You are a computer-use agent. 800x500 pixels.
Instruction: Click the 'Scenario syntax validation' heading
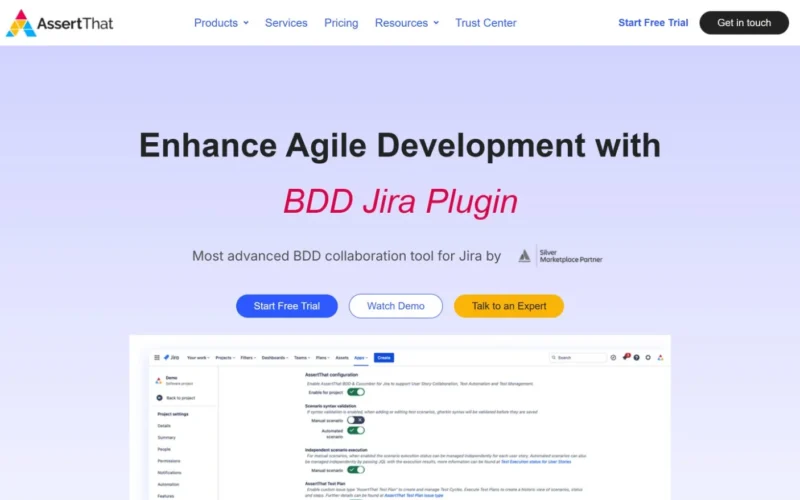(x=330, y=406)
